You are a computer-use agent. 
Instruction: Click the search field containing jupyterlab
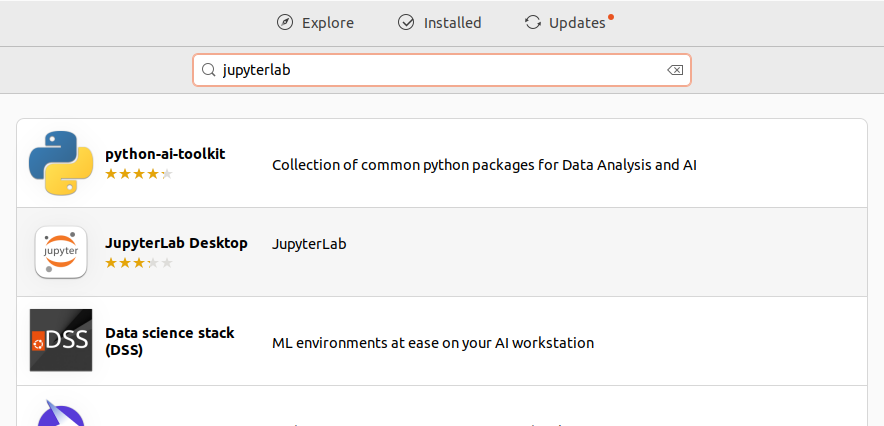point(441,70)
